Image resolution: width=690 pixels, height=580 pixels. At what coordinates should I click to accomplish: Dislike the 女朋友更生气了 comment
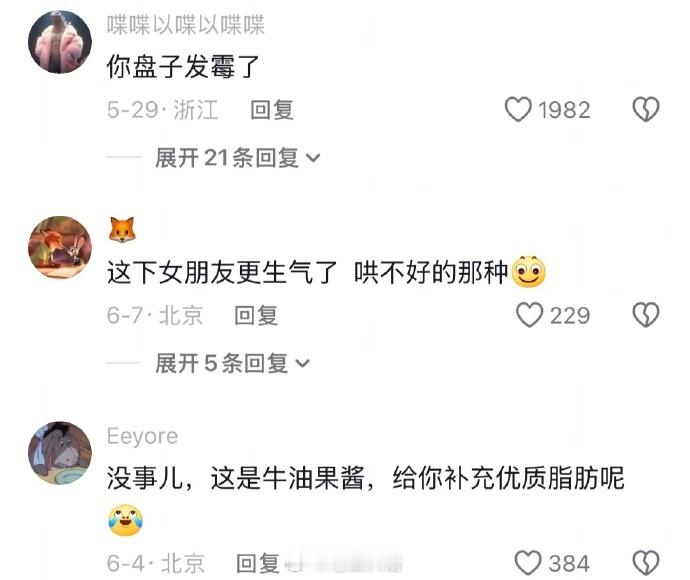pos(646,315)
